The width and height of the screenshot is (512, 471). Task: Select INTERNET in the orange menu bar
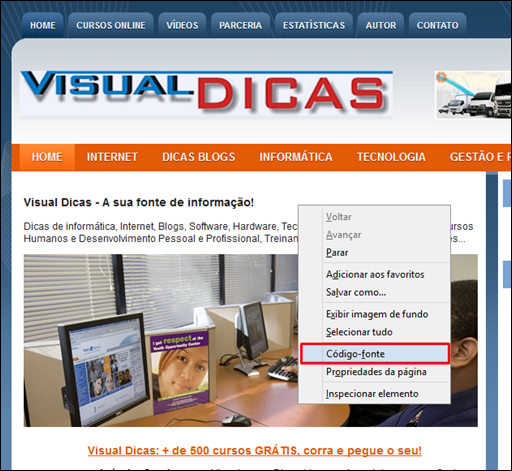coord(112,157)
